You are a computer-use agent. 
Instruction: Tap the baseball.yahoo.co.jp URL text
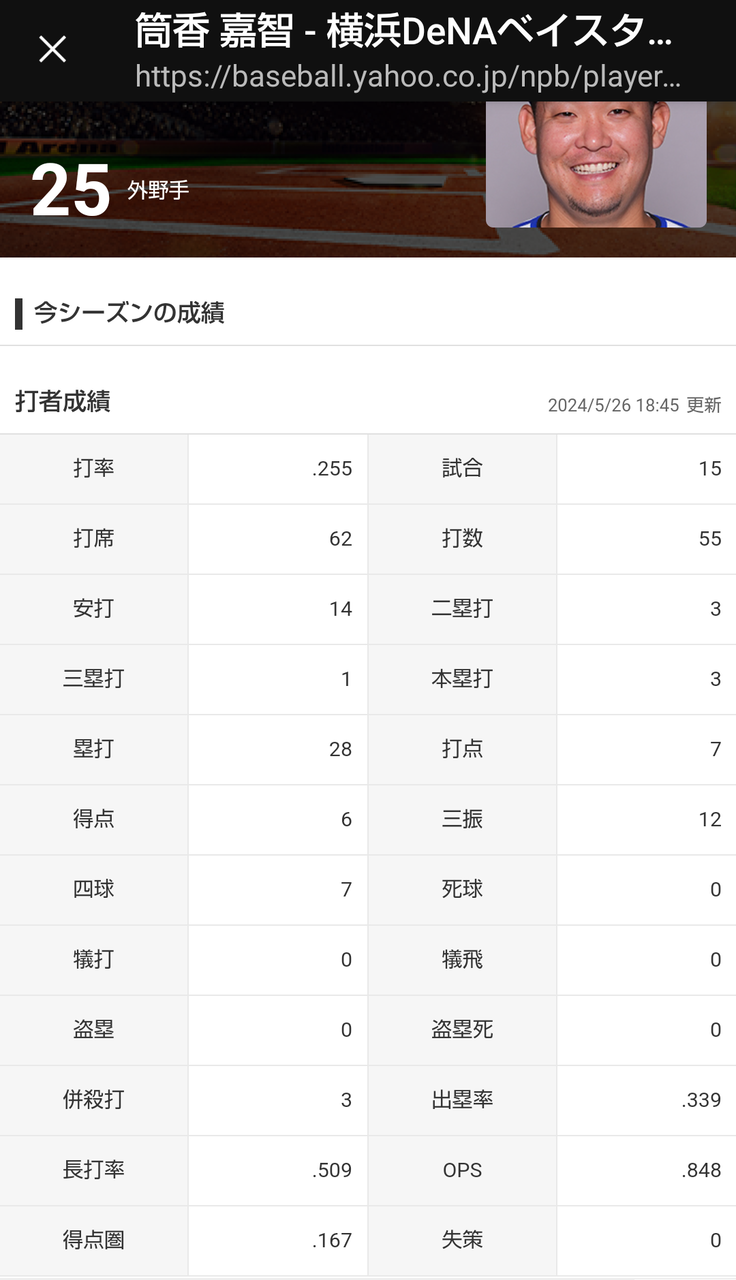[409, 77]
